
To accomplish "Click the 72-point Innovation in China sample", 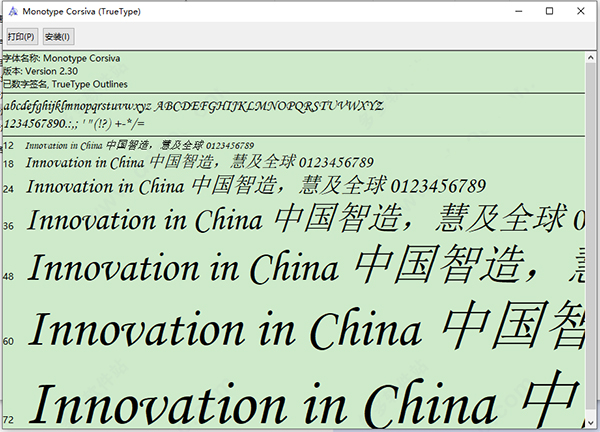I will click(x=307, y=401).
